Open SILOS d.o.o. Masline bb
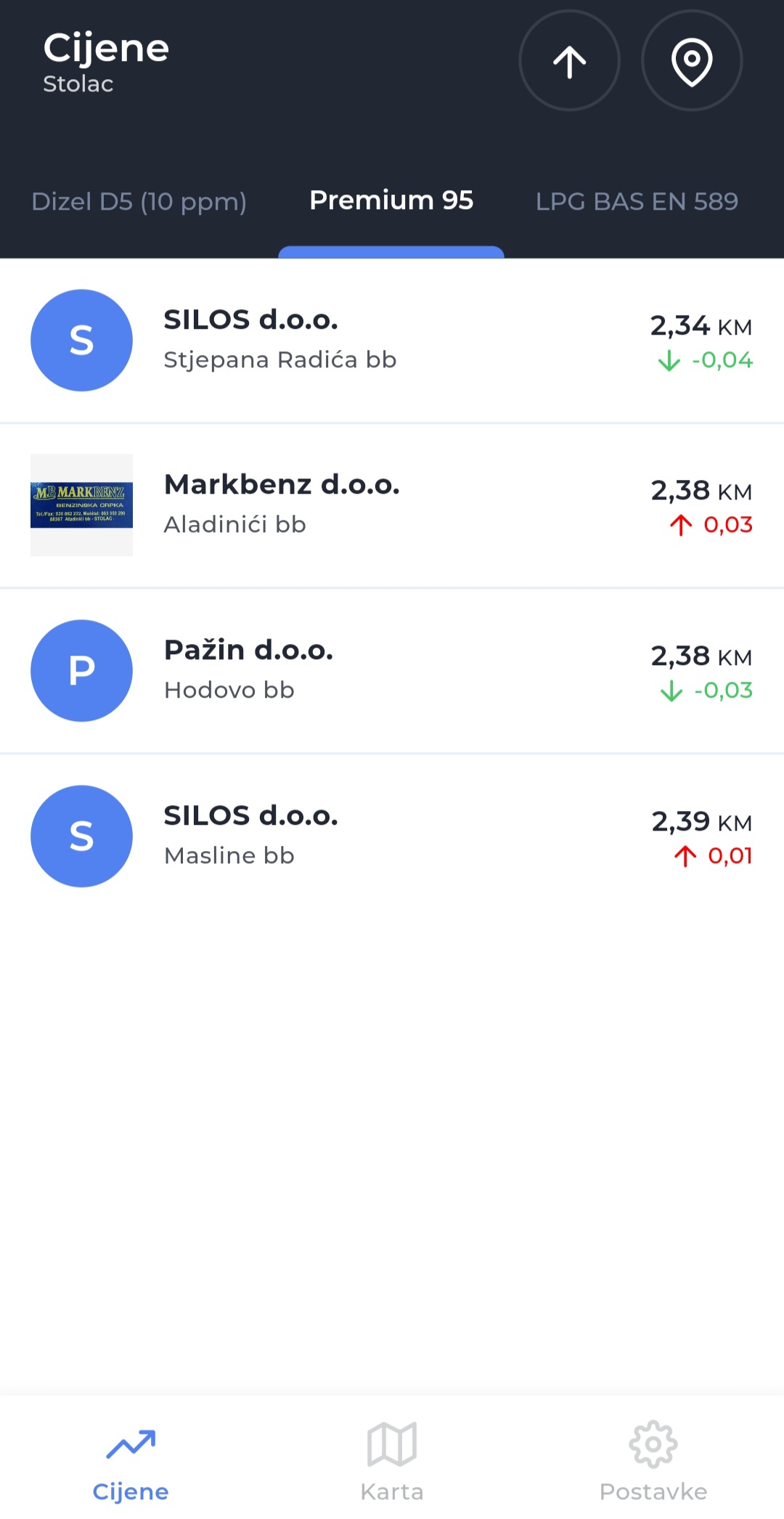This screenshot has height=1519, width=784. coord(251,835)
